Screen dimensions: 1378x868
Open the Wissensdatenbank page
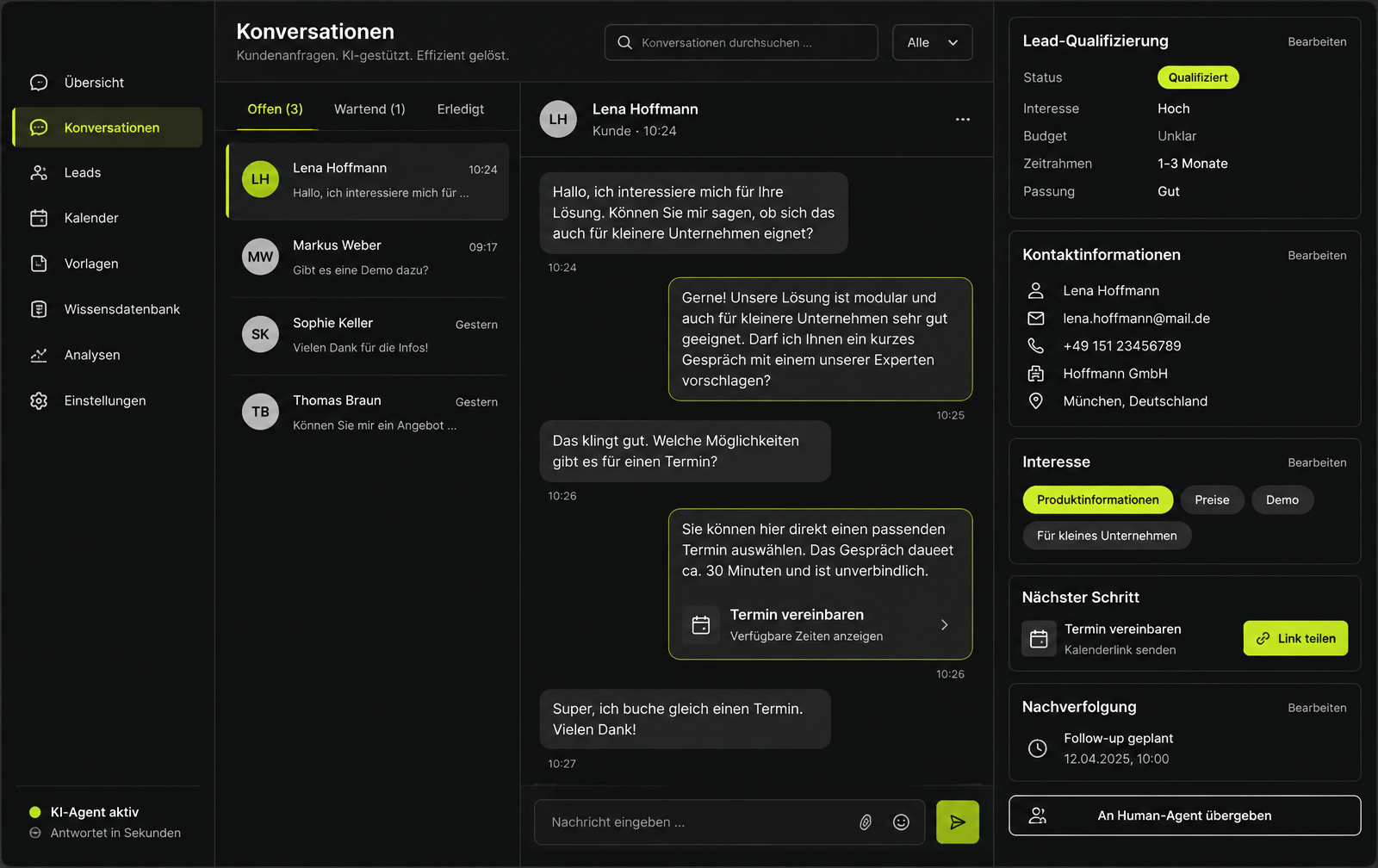pyautogui.click(x=108, y=309)
